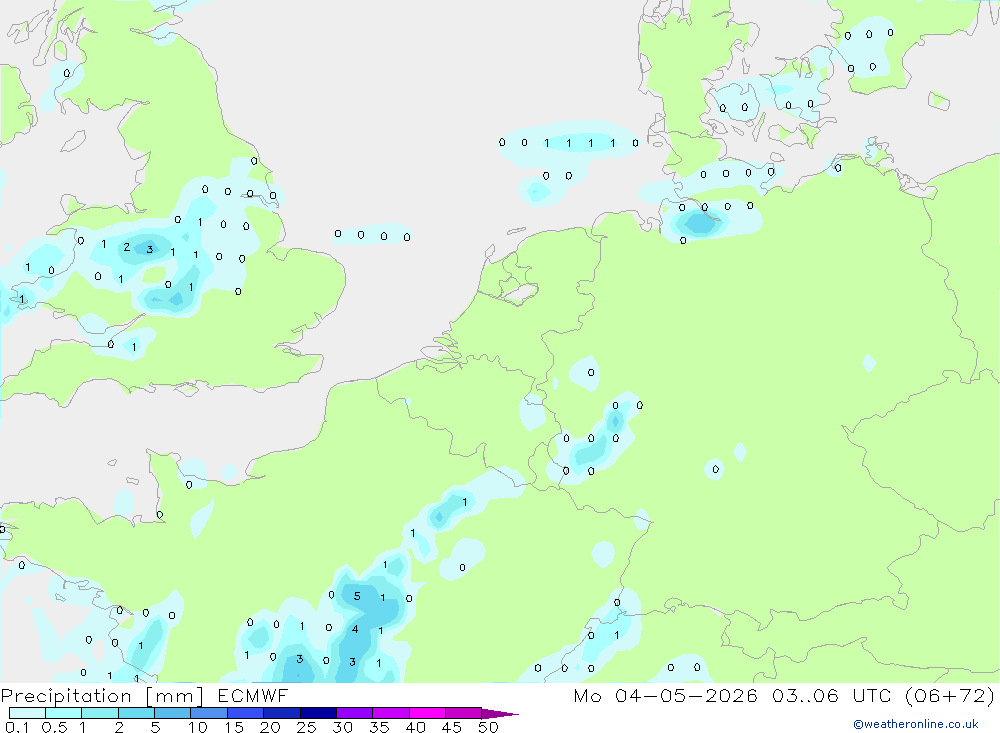1000x733 pixels.
Task: Click the 0.5–1 mm legend color swatch
Action: (64, 713)
